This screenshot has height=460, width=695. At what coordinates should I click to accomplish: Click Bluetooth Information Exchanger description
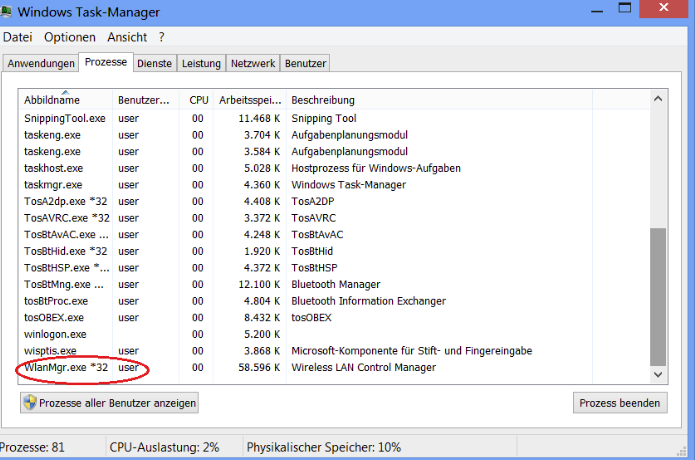click(368, 301)
